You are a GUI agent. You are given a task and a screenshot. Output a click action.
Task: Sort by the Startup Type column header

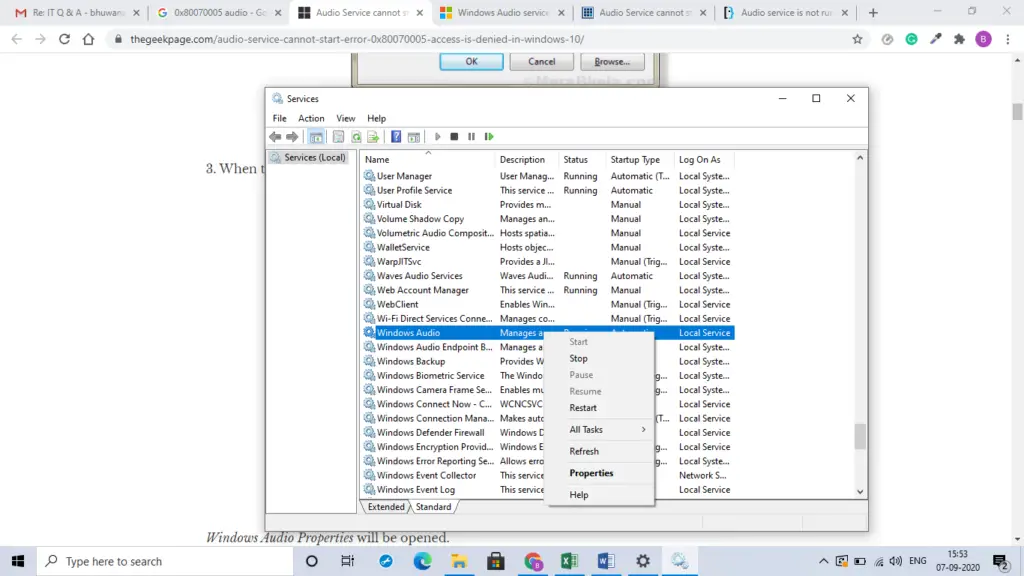pos(640,159)
